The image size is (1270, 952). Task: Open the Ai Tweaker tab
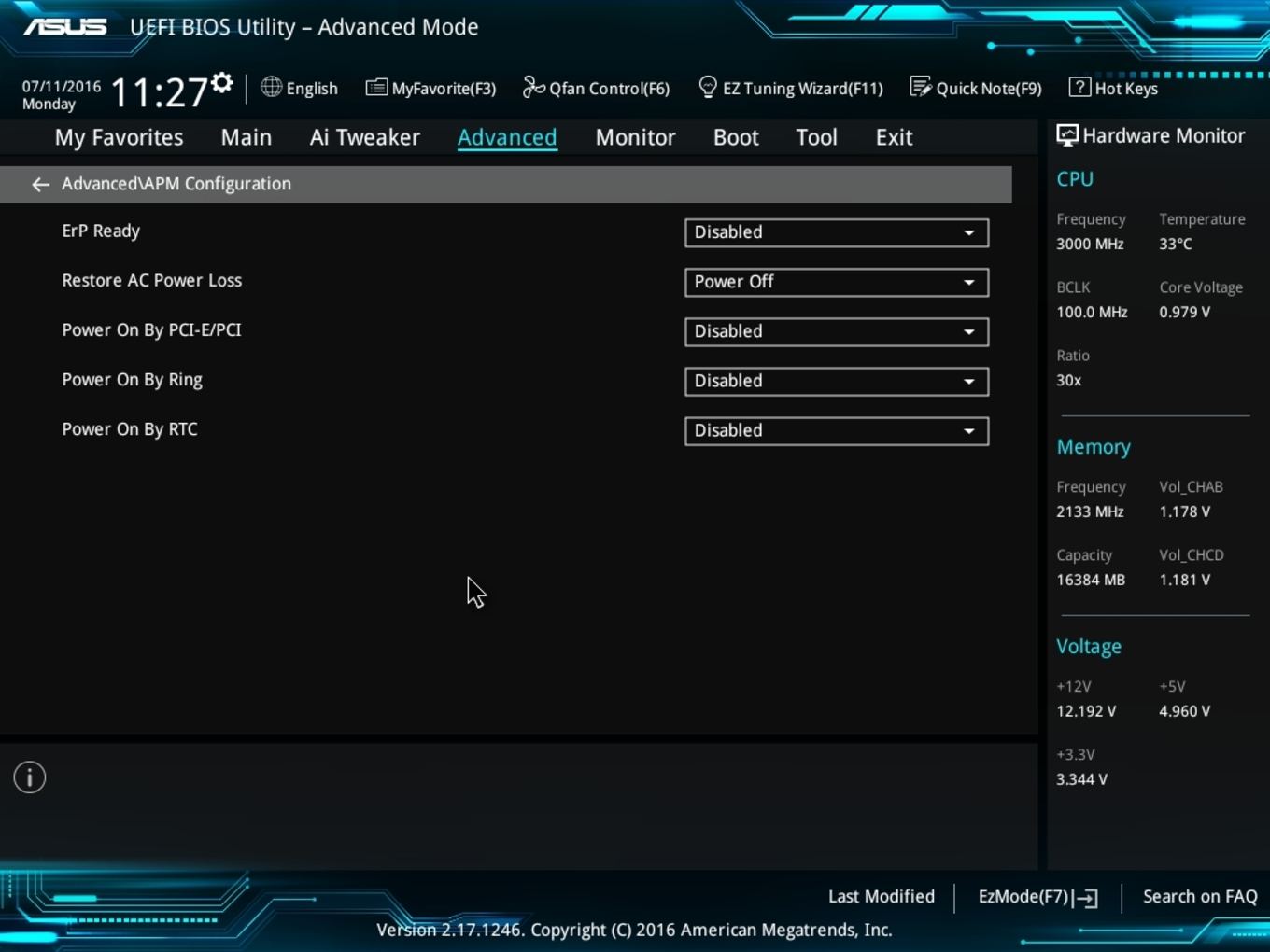coord(365,137)
